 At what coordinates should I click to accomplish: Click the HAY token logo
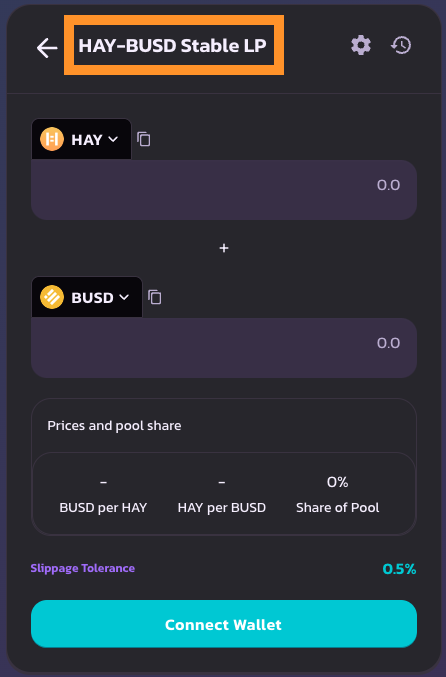click(x=52, y=139)
